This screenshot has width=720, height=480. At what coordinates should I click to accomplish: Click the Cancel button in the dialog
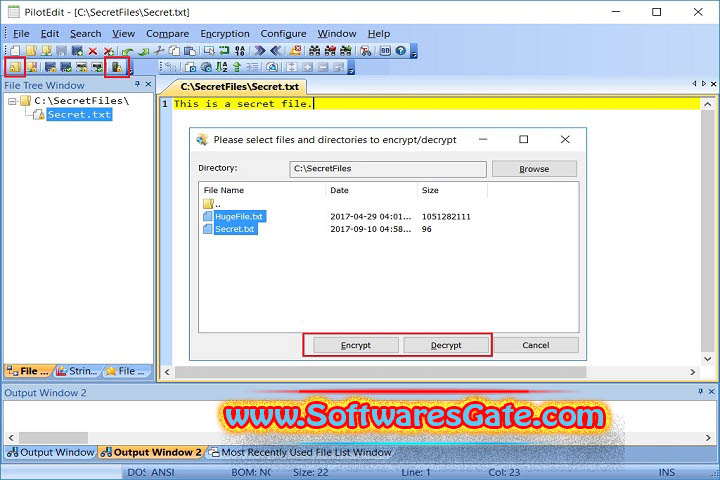point(535,345)
